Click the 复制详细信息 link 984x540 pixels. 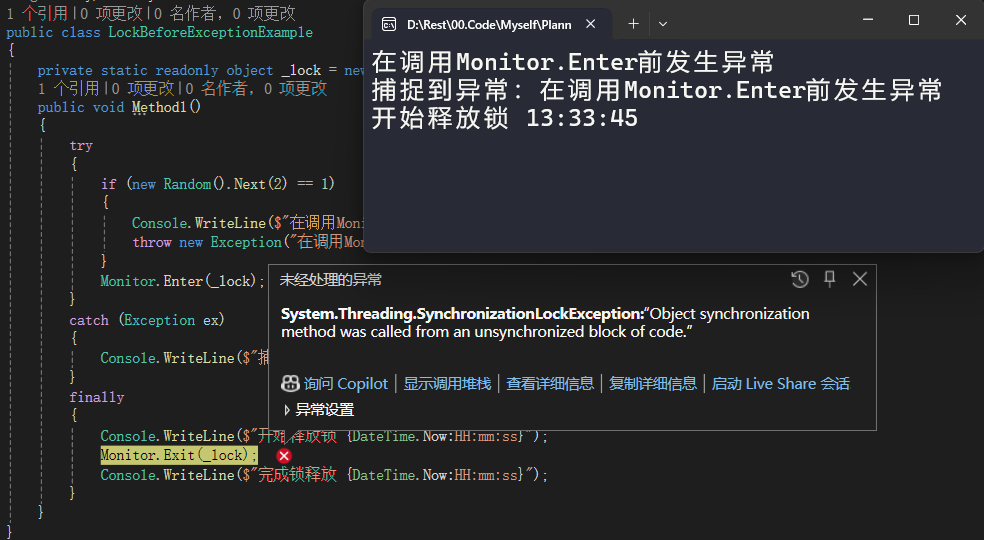click(x=653, y=384)
